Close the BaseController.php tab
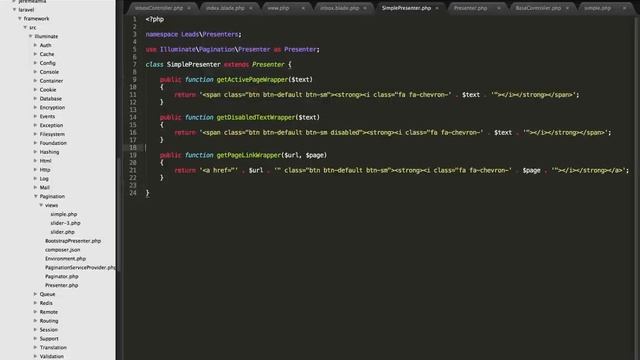The image size is (640, 360). tap(567, 8)
